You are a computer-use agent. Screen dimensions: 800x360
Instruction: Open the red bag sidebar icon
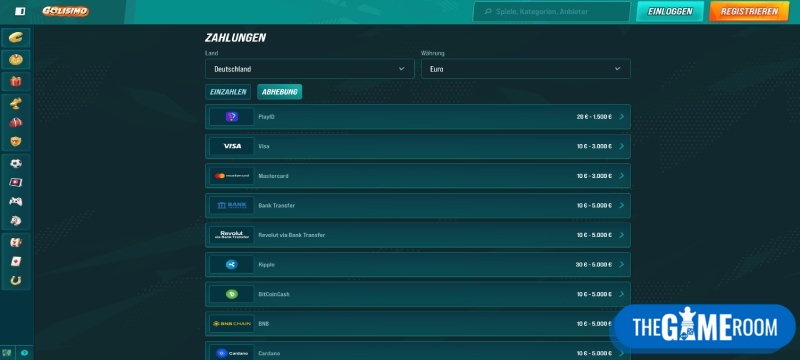(16, 122)
